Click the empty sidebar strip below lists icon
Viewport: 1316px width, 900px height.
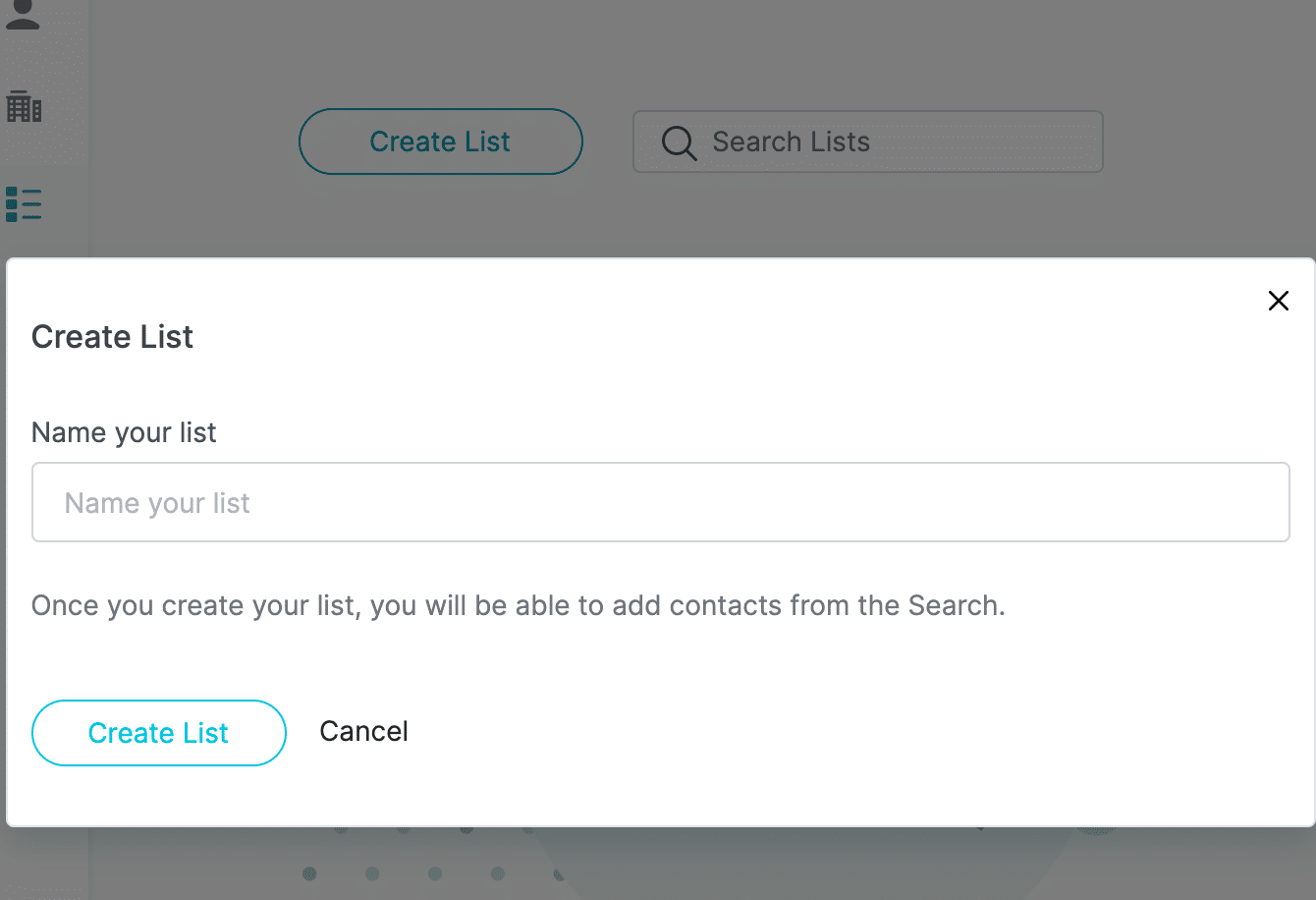44,242
